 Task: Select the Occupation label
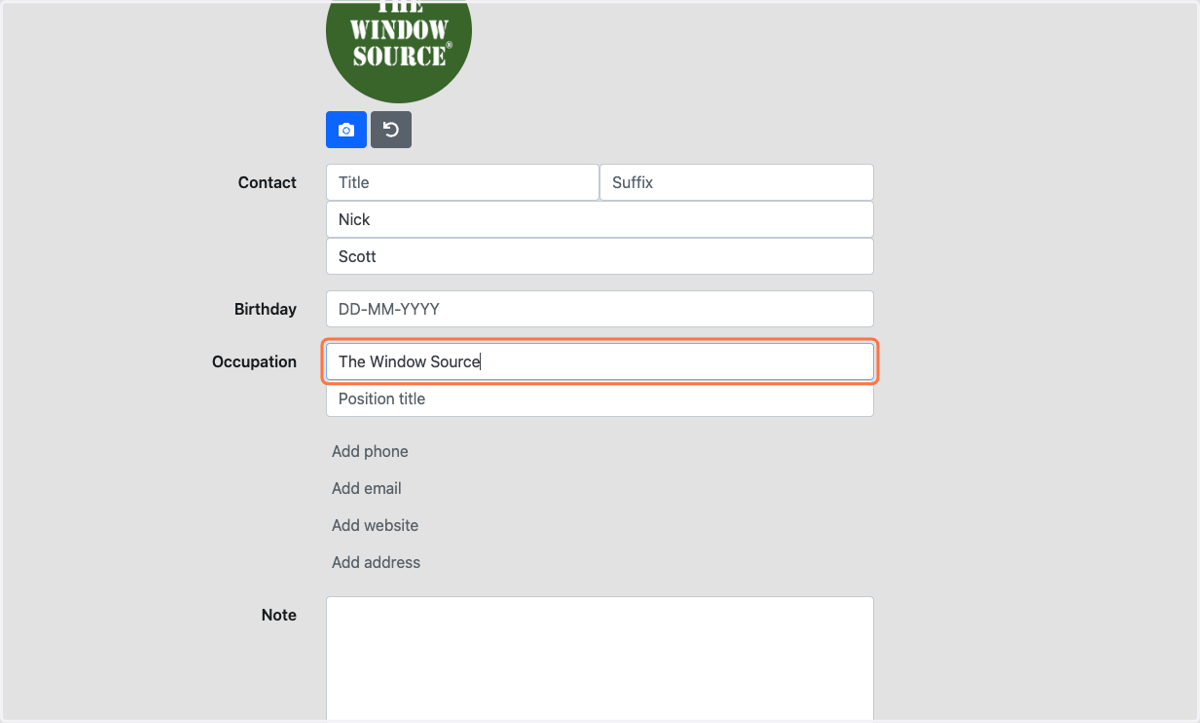254,362
